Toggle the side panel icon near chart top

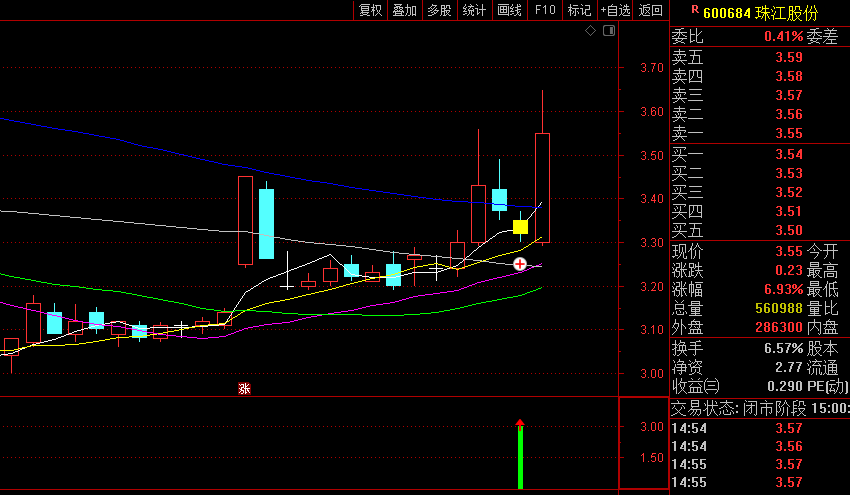pos(609,31)
